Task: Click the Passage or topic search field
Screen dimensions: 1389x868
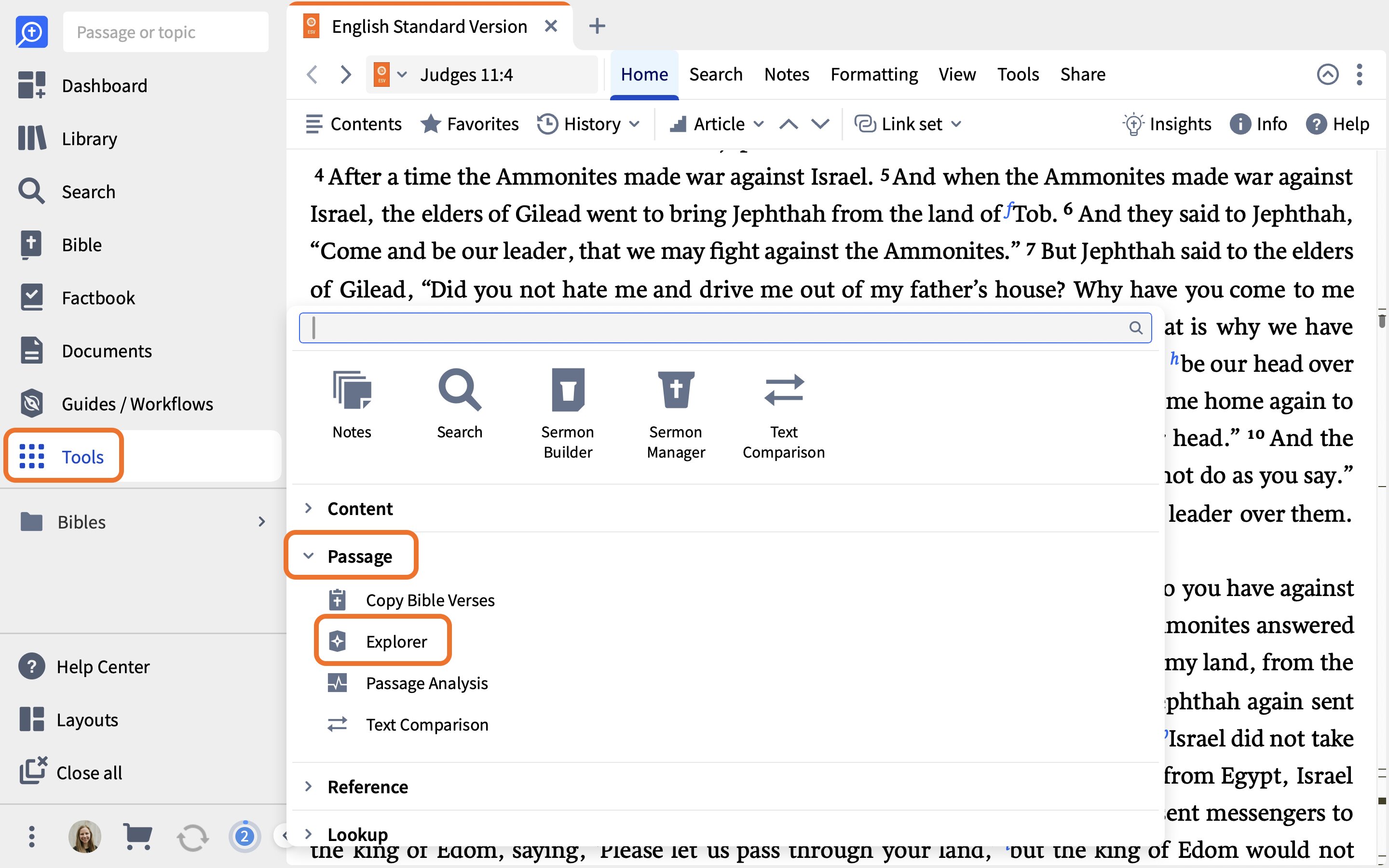Action: tap(165, 32)
